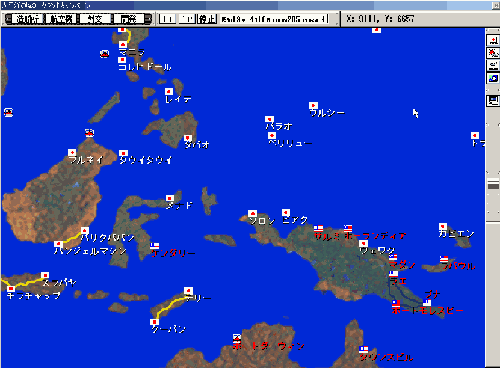This screenshot has width=500, height=368.
Task: Click the right vertical scrollbar handle
Action: point(493,184)
